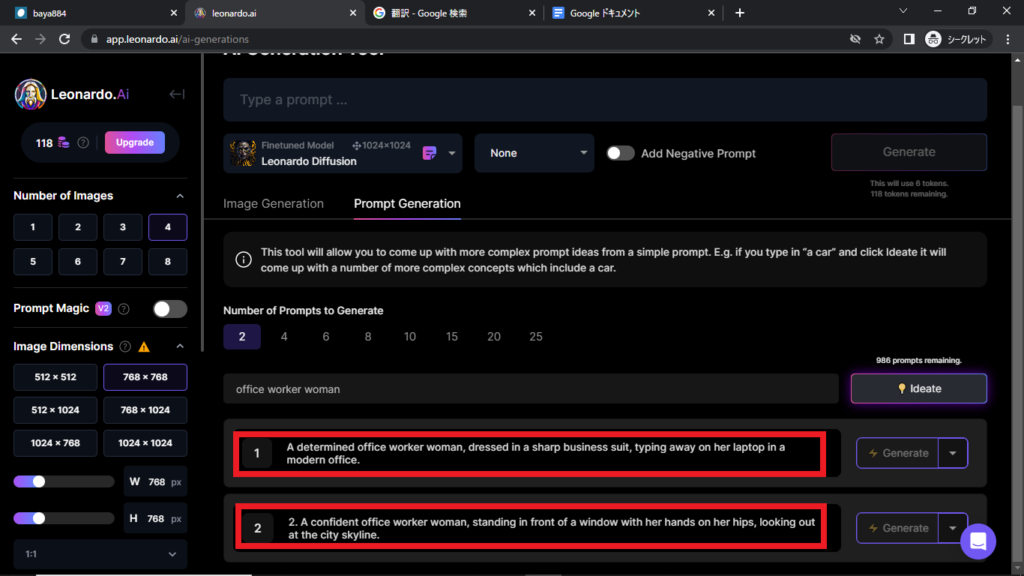Viewport: 1024px width, 576px height.
Task: Select 8 for Number of Images
Action: click(x=167, y=262)
